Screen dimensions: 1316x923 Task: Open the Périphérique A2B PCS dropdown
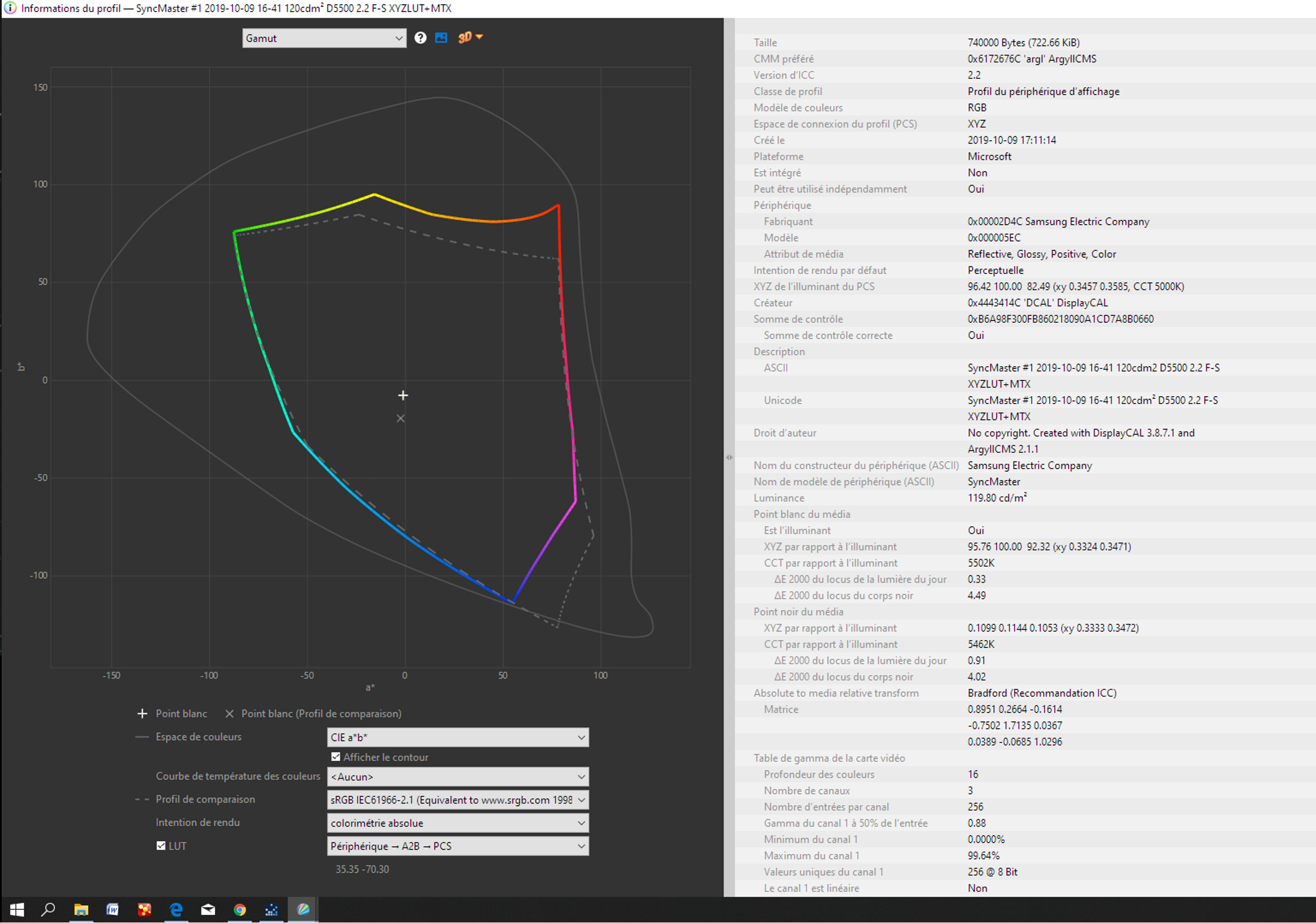tap(457, 846)
